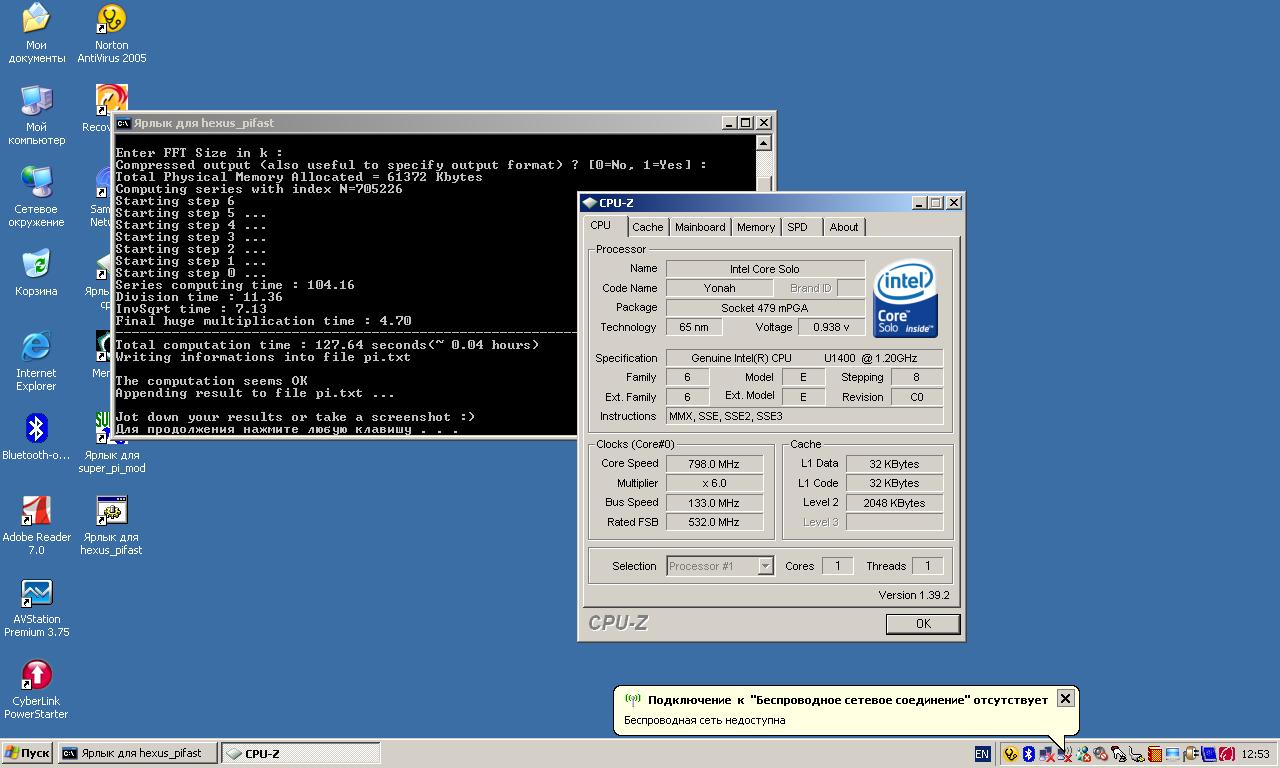Click the Intel Core Solo logo

(x=905, y=298)
